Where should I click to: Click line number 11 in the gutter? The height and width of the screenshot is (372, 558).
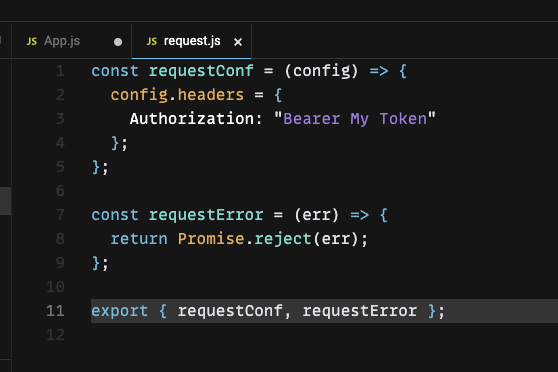[x=56, y=311]
